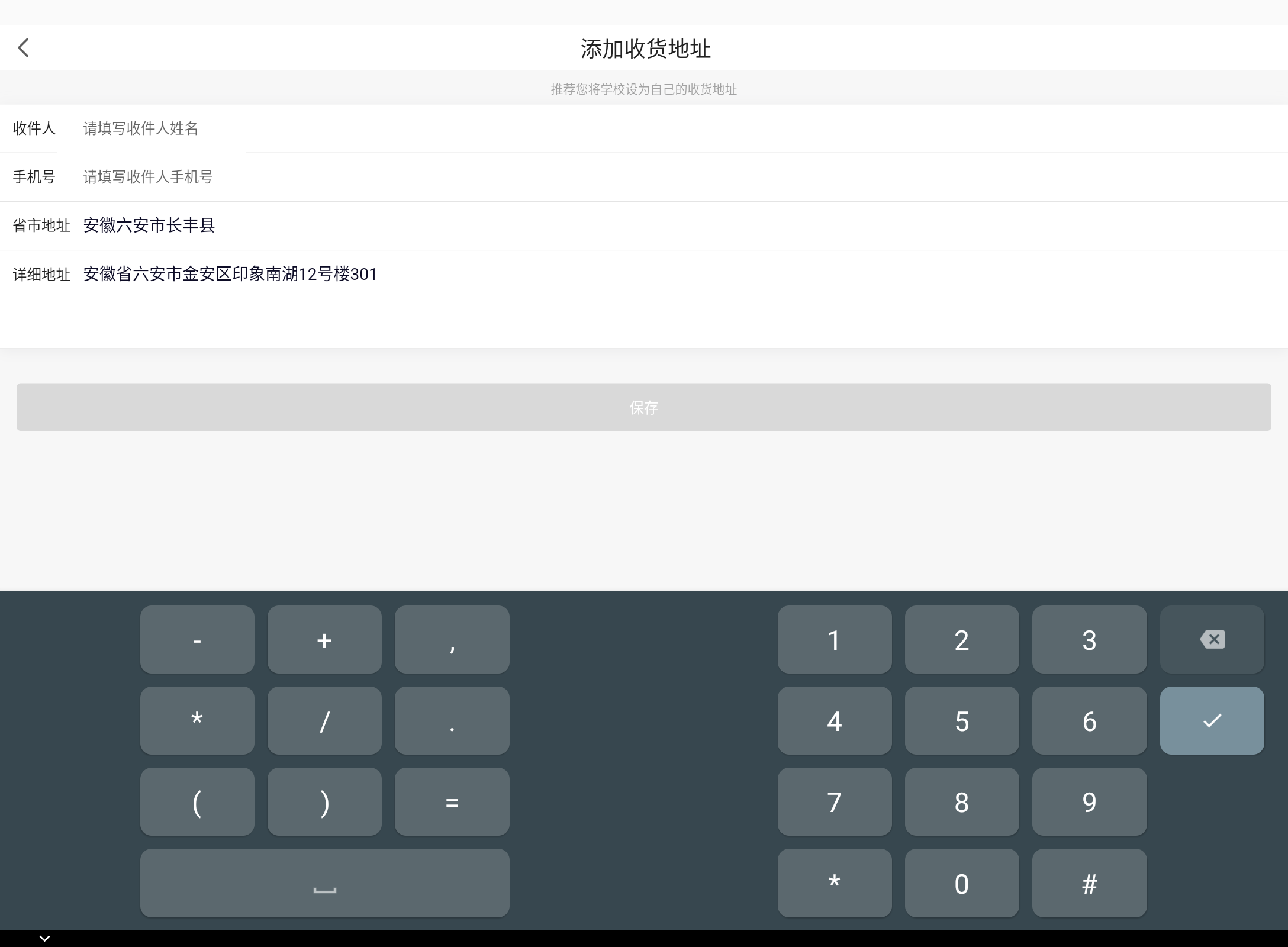Click the 添加收货地址 page title
1288x947 pixels.
tap(645, 49)
